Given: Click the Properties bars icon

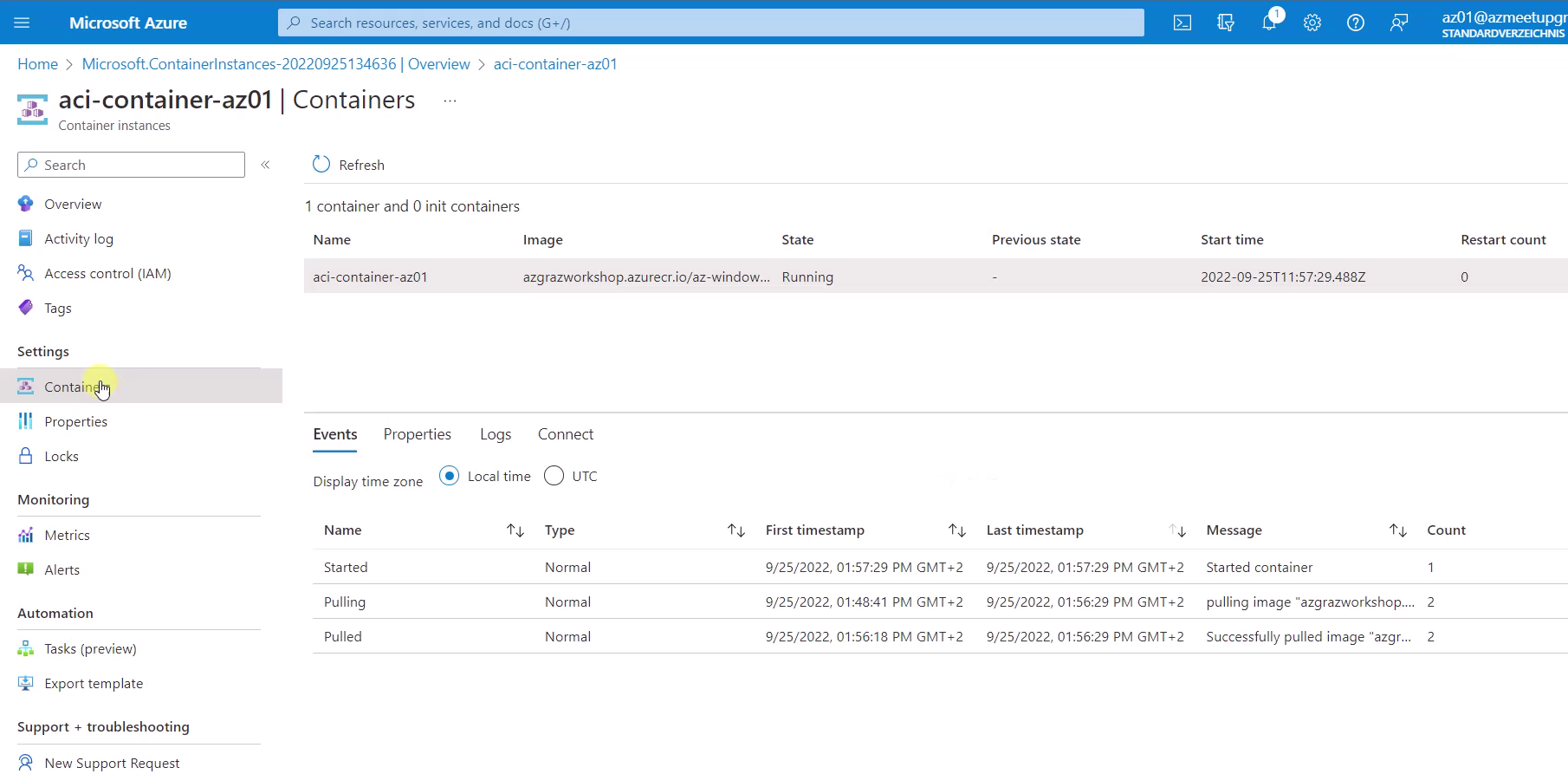Looking at the screenshot, I should tap(26, 421).
